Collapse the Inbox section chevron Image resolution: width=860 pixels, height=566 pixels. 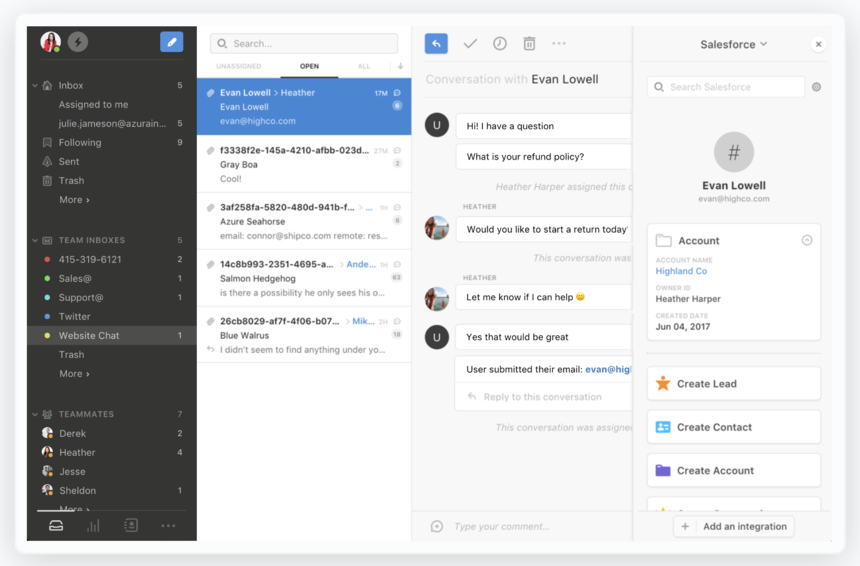click(35, 86)
